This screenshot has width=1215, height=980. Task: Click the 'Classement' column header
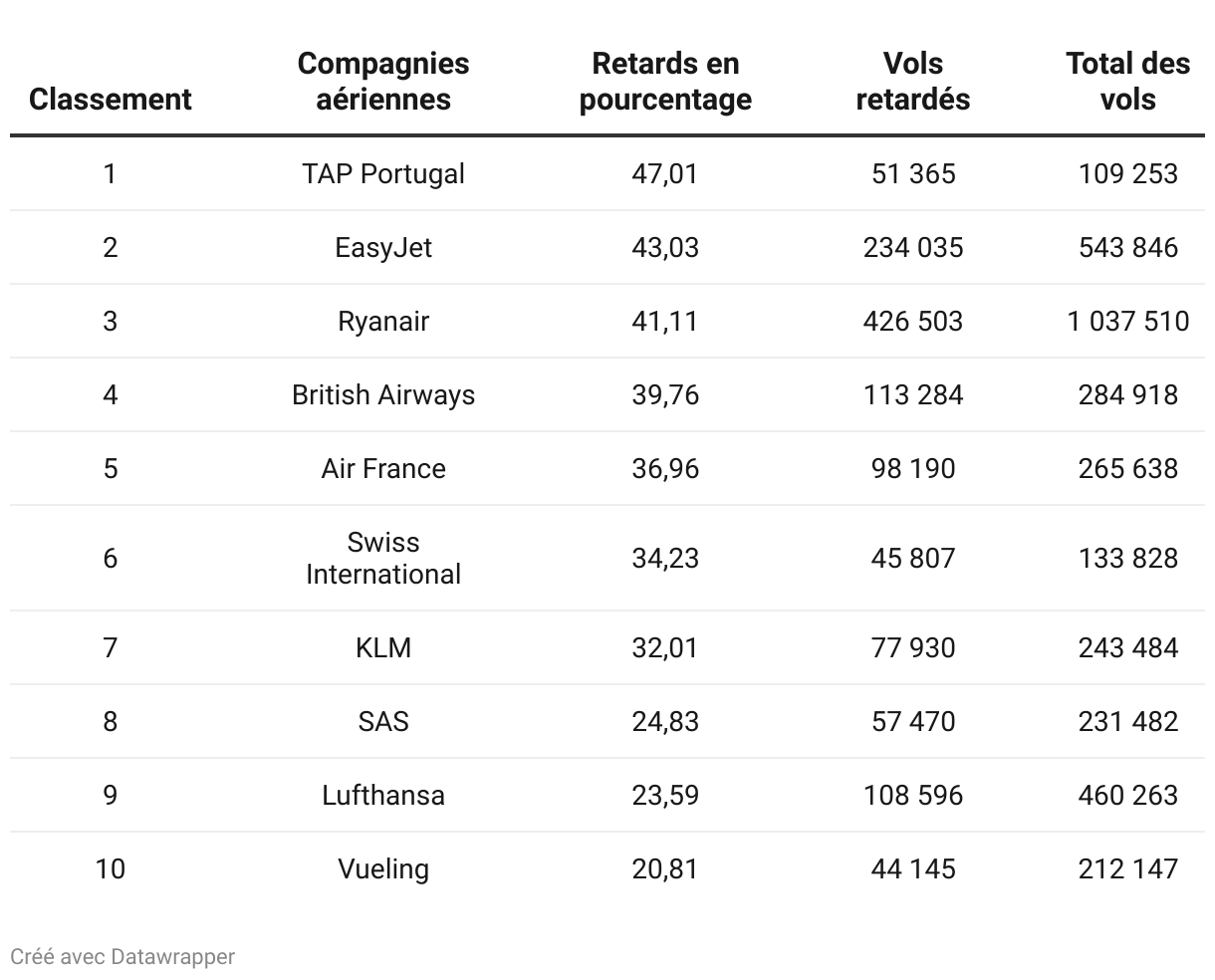pos(110,100)
